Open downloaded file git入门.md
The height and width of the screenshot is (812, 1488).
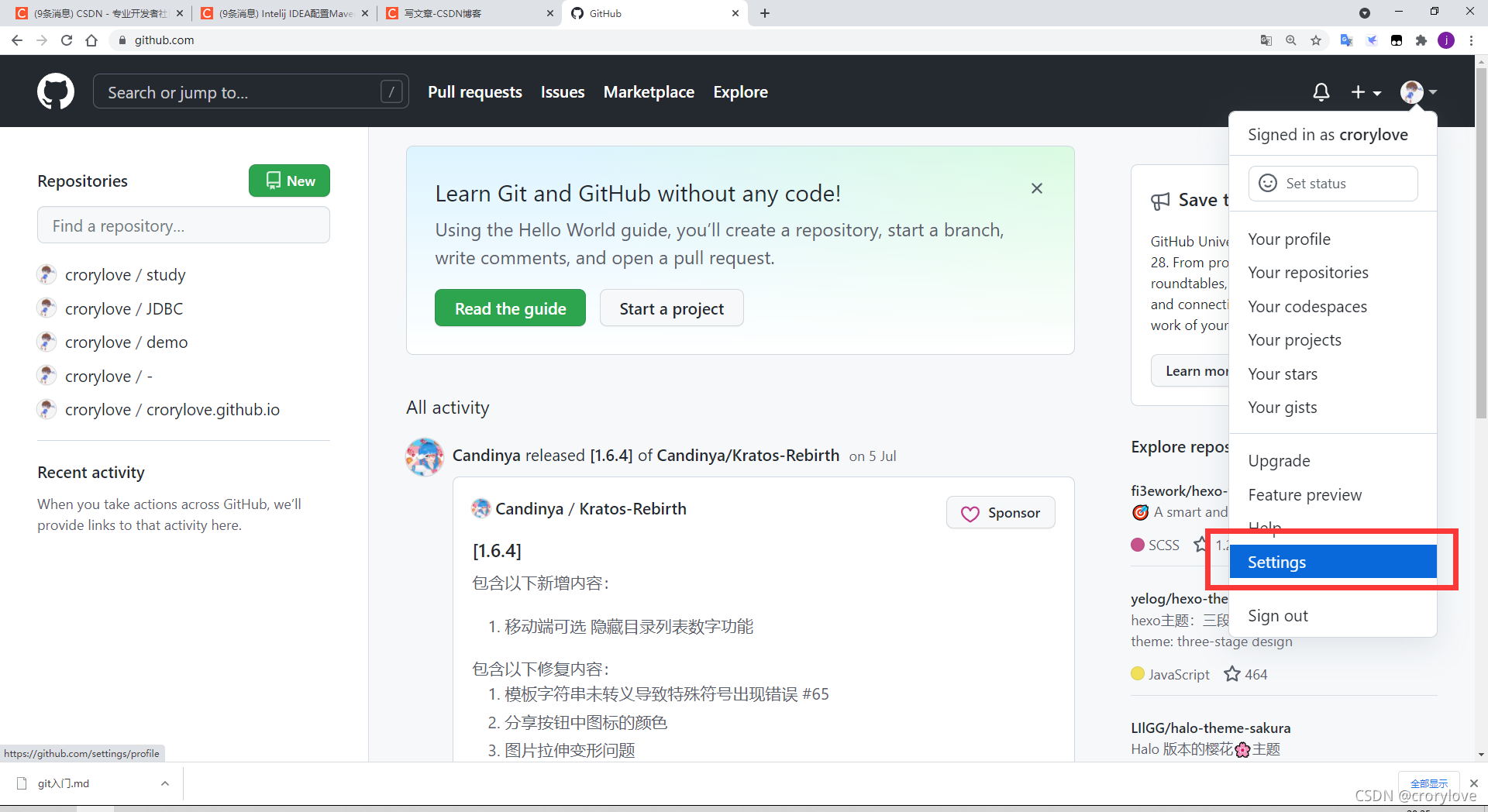[x=64, y=783]
